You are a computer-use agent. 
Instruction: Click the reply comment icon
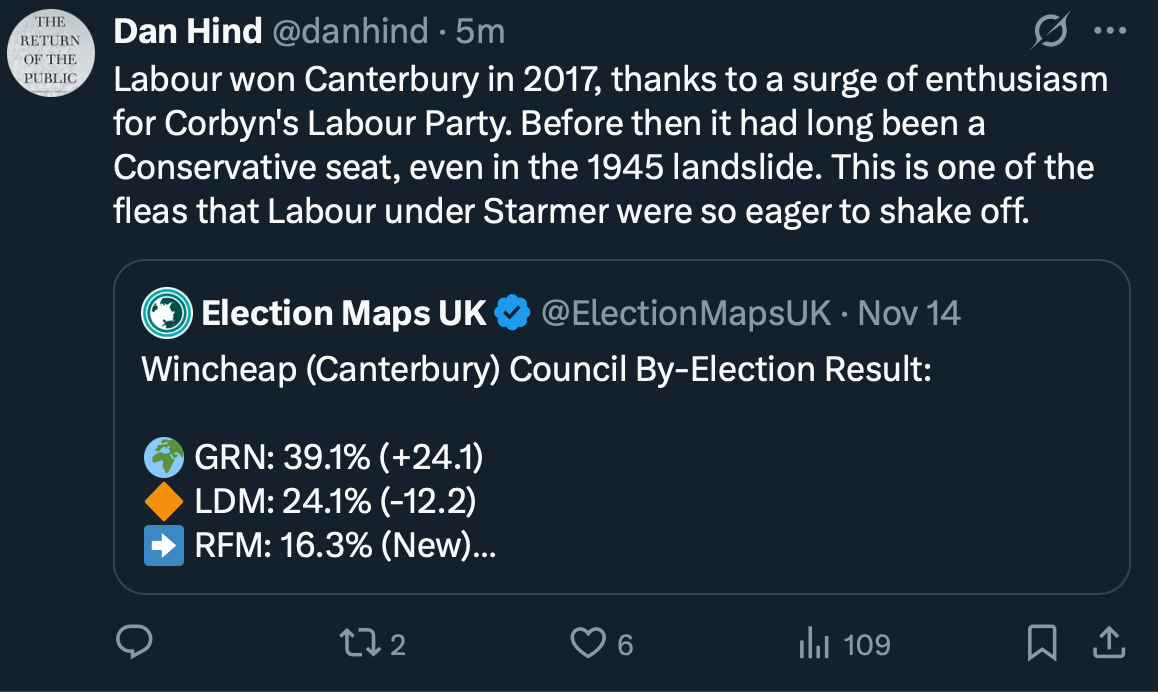[x=133, y=643]
